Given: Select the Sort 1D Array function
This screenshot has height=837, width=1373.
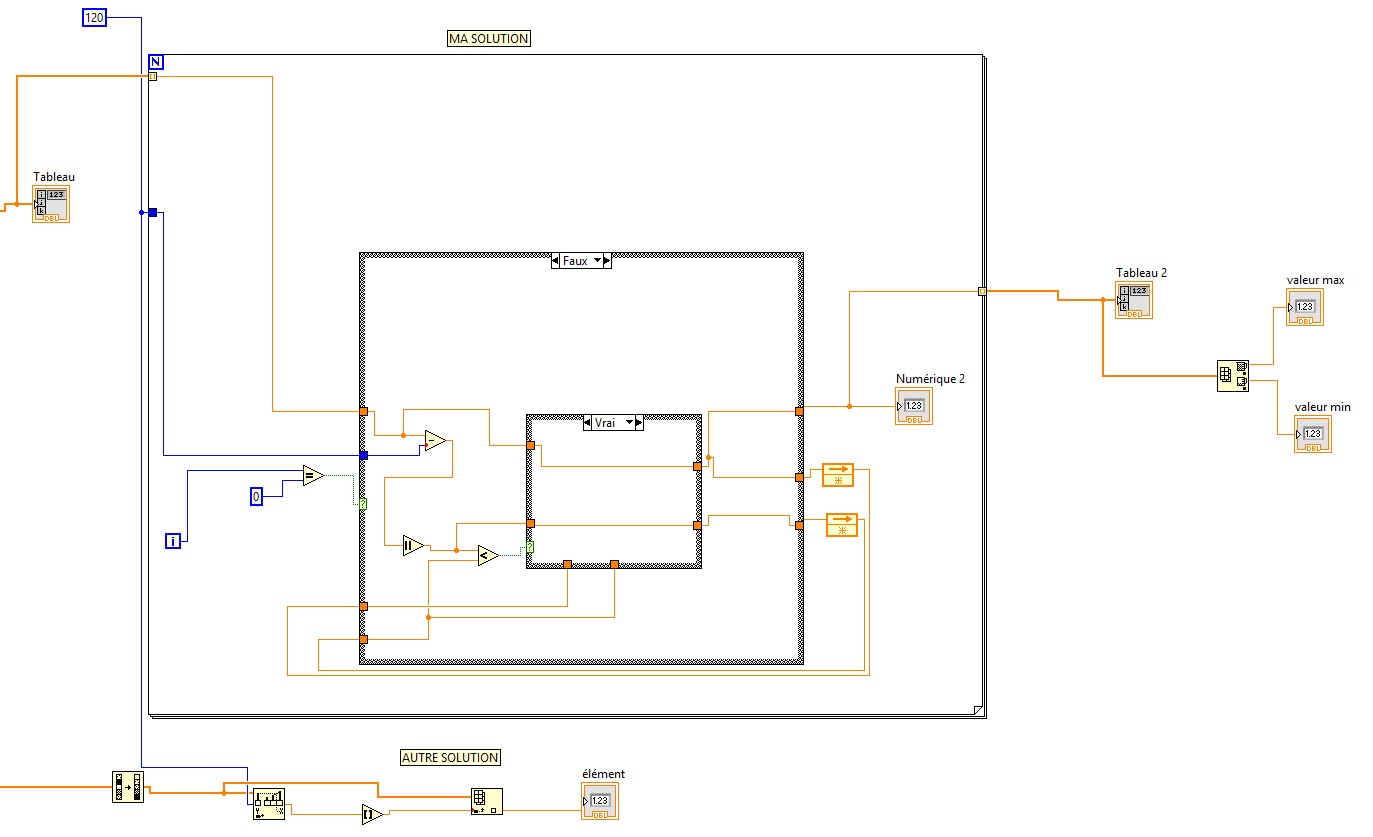Looking at the screenshot, I should pos(127,787).
